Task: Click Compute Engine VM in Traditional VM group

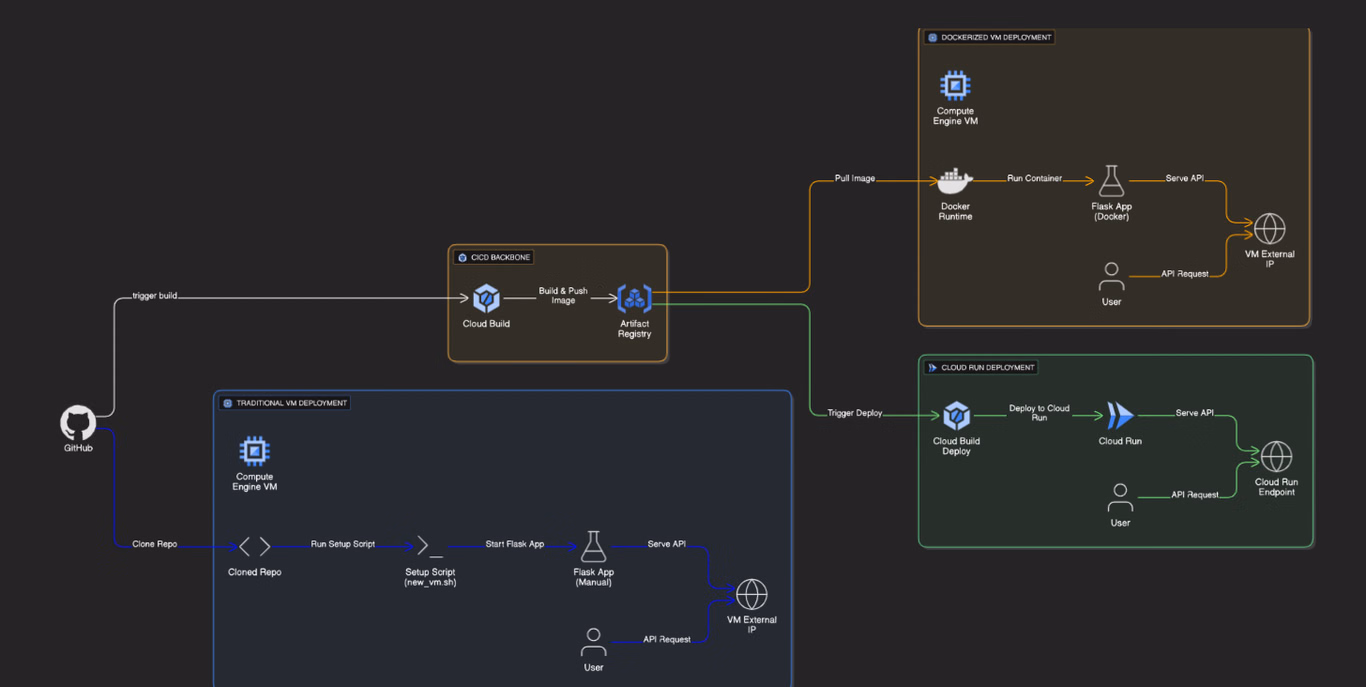Action: click(255, 451)
